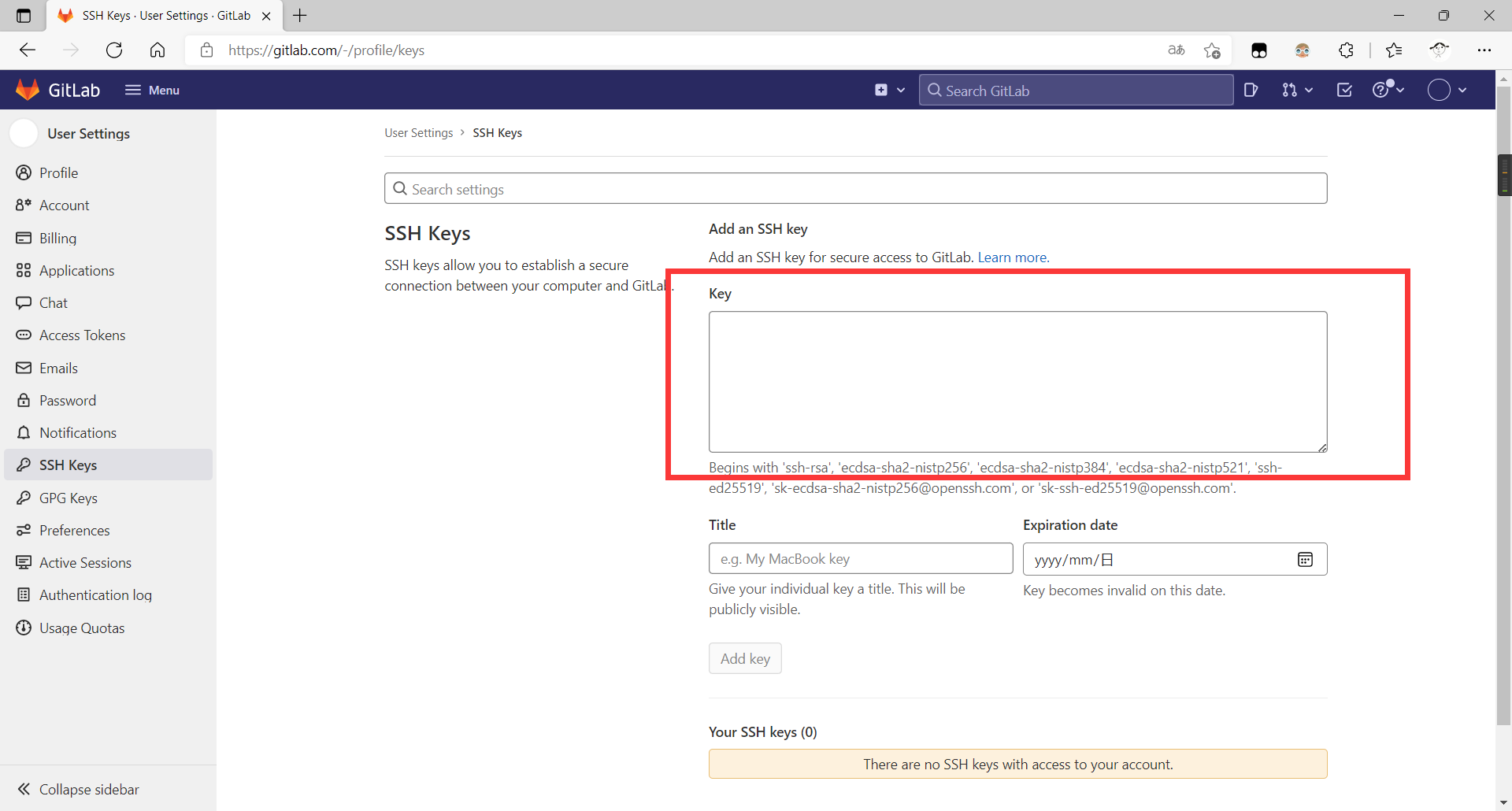Click the Add key button

(745, 658)
